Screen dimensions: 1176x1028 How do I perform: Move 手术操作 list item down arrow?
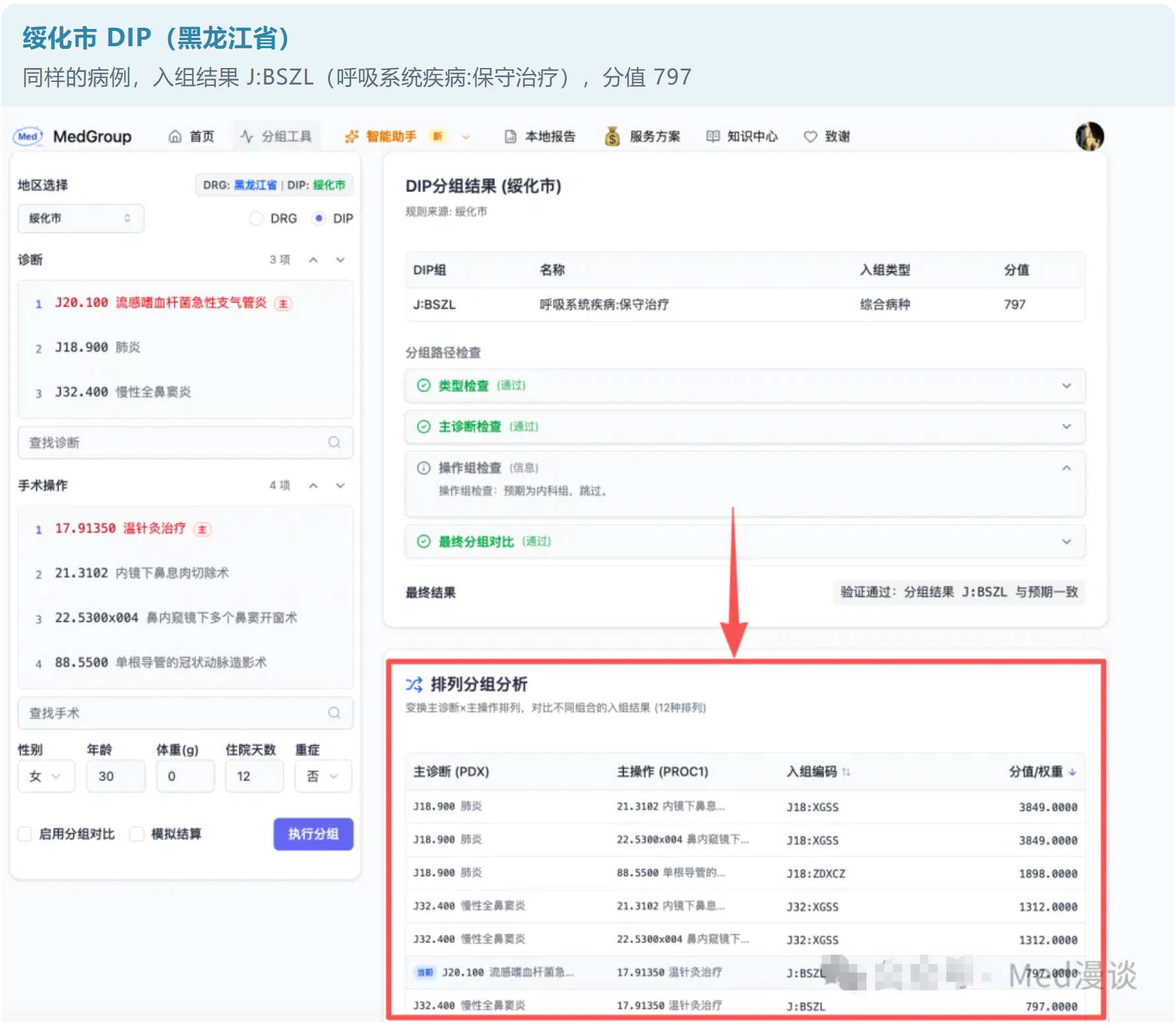coord(341,486)
